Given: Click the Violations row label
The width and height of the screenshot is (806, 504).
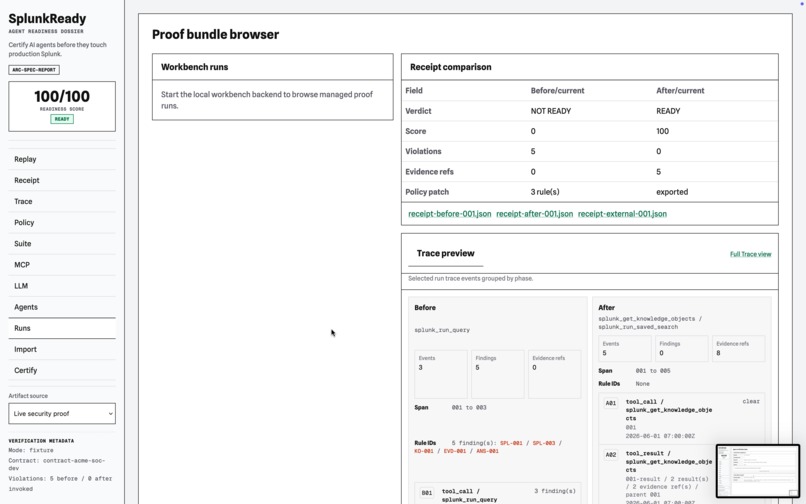Looking at the screenshot, I should tap(423, 151).
